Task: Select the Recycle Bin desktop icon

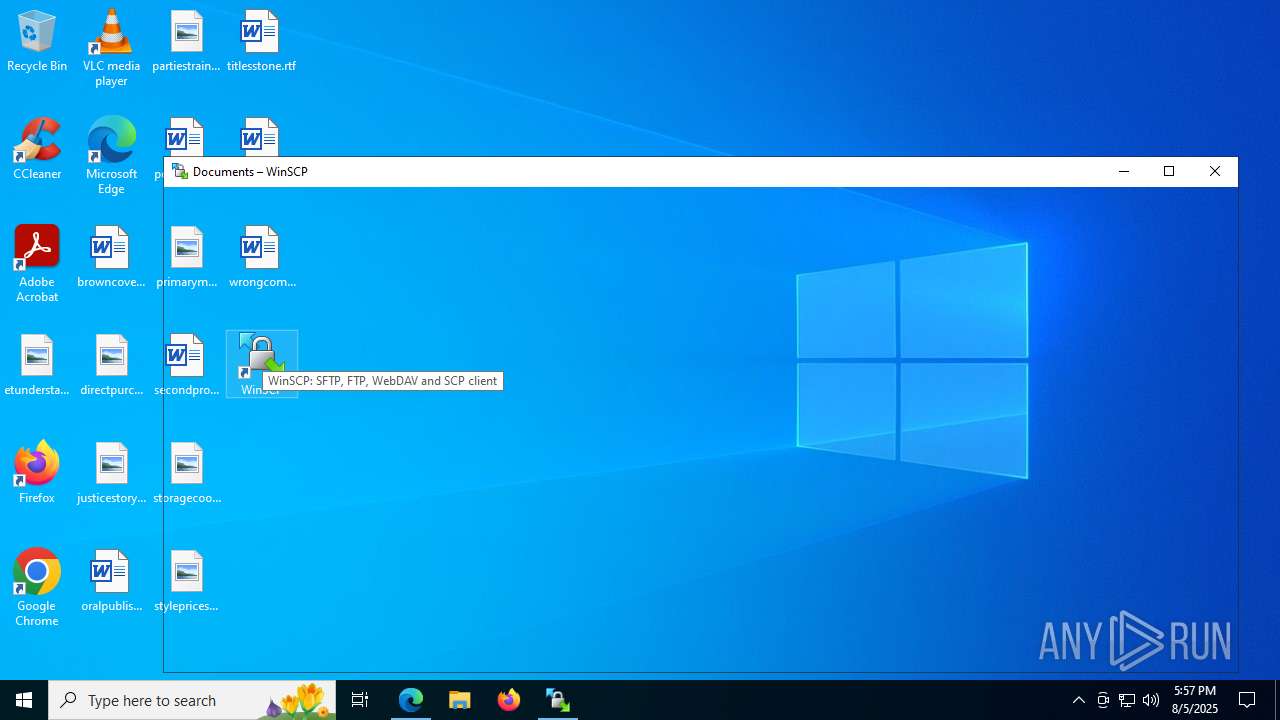Action: point(37,42)
